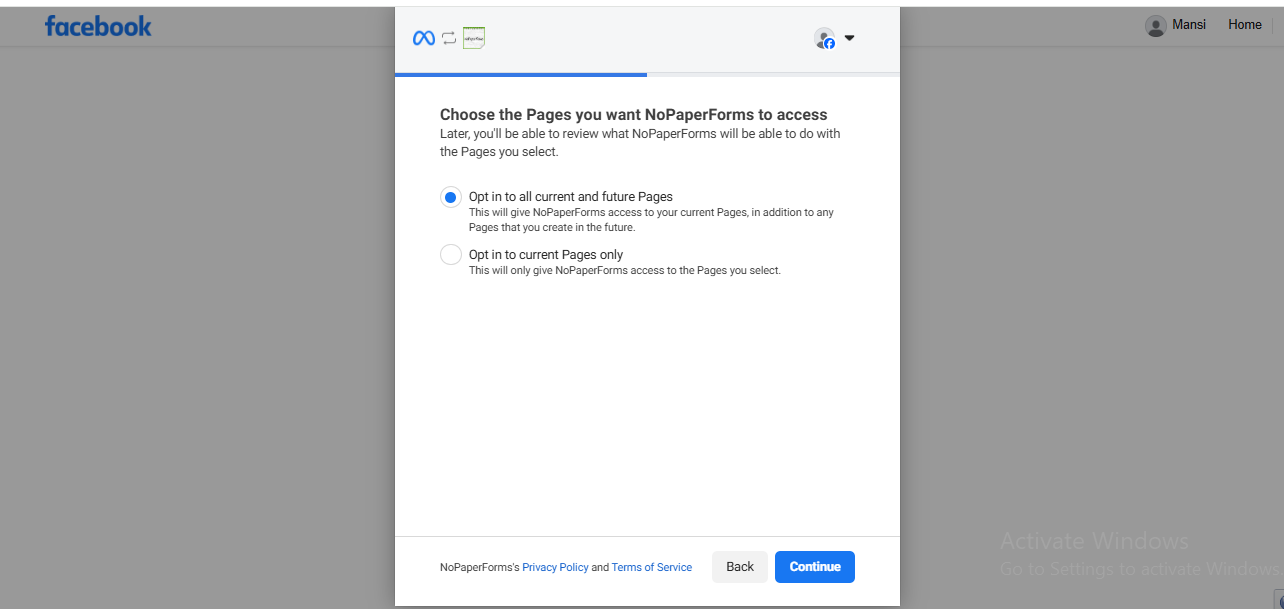Viewport: 1284px width, 609px height.
Task: Open the Privacy Policy link
Action: (555, 567)
